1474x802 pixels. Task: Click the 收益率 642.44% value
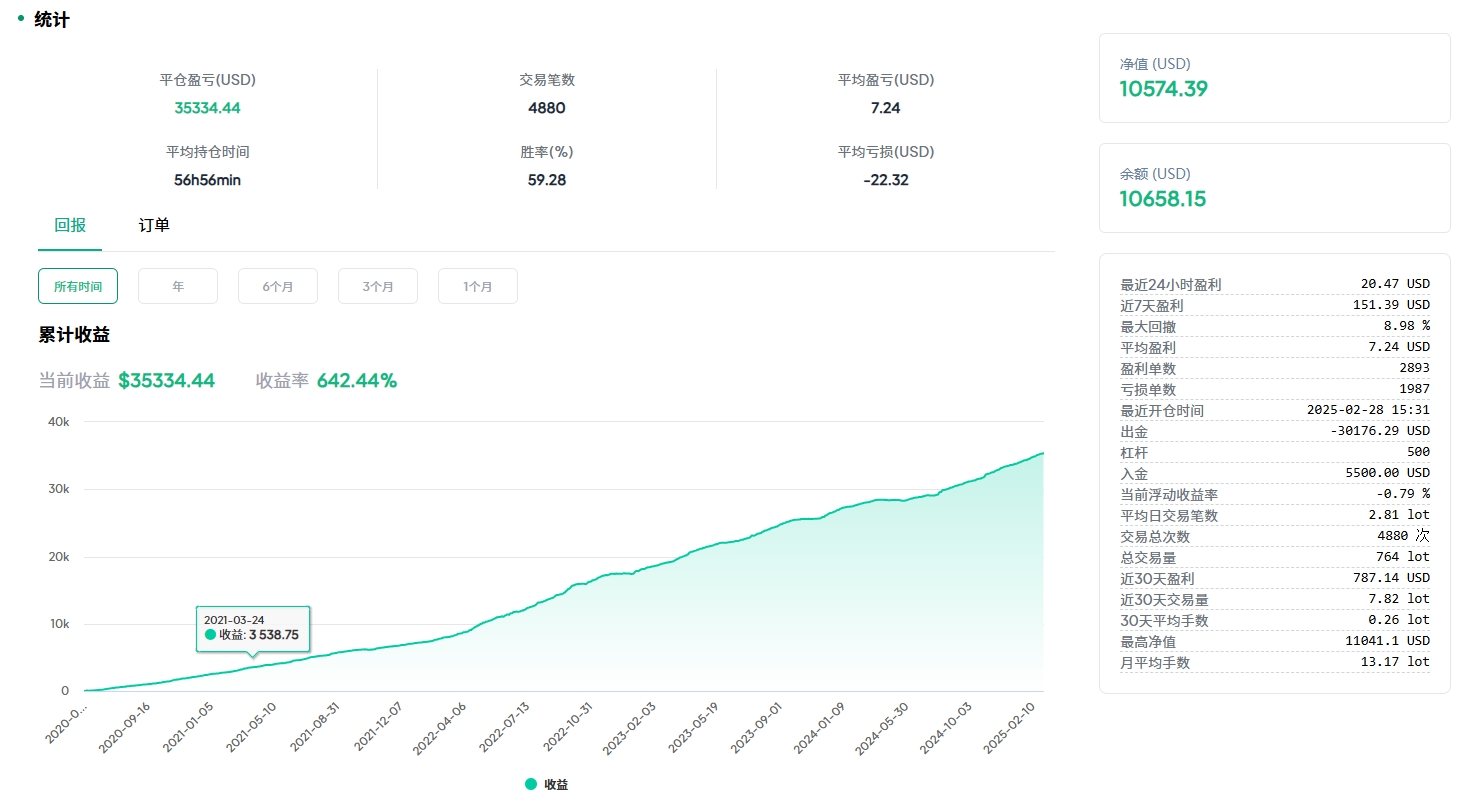click(357, 381)
